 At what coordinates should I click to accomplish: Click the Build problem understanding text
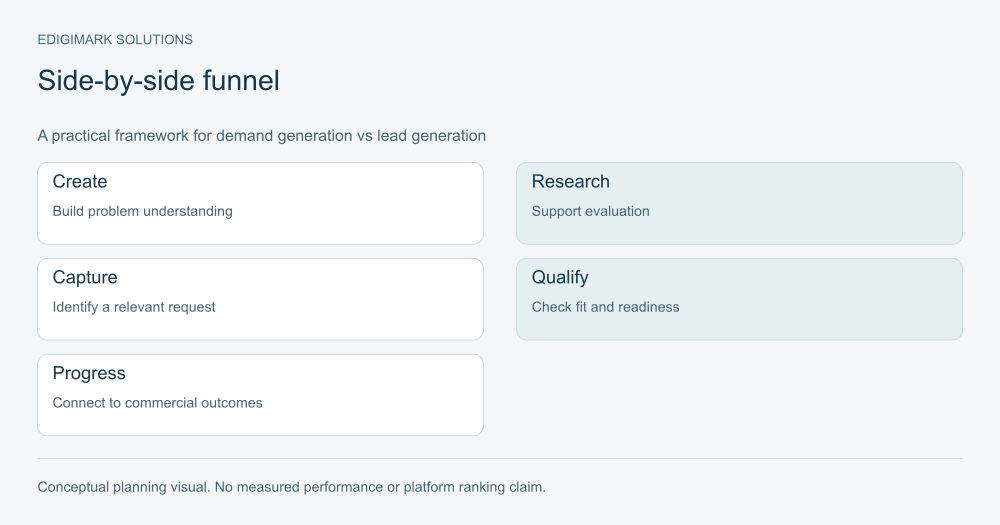[x=142, y=211]
